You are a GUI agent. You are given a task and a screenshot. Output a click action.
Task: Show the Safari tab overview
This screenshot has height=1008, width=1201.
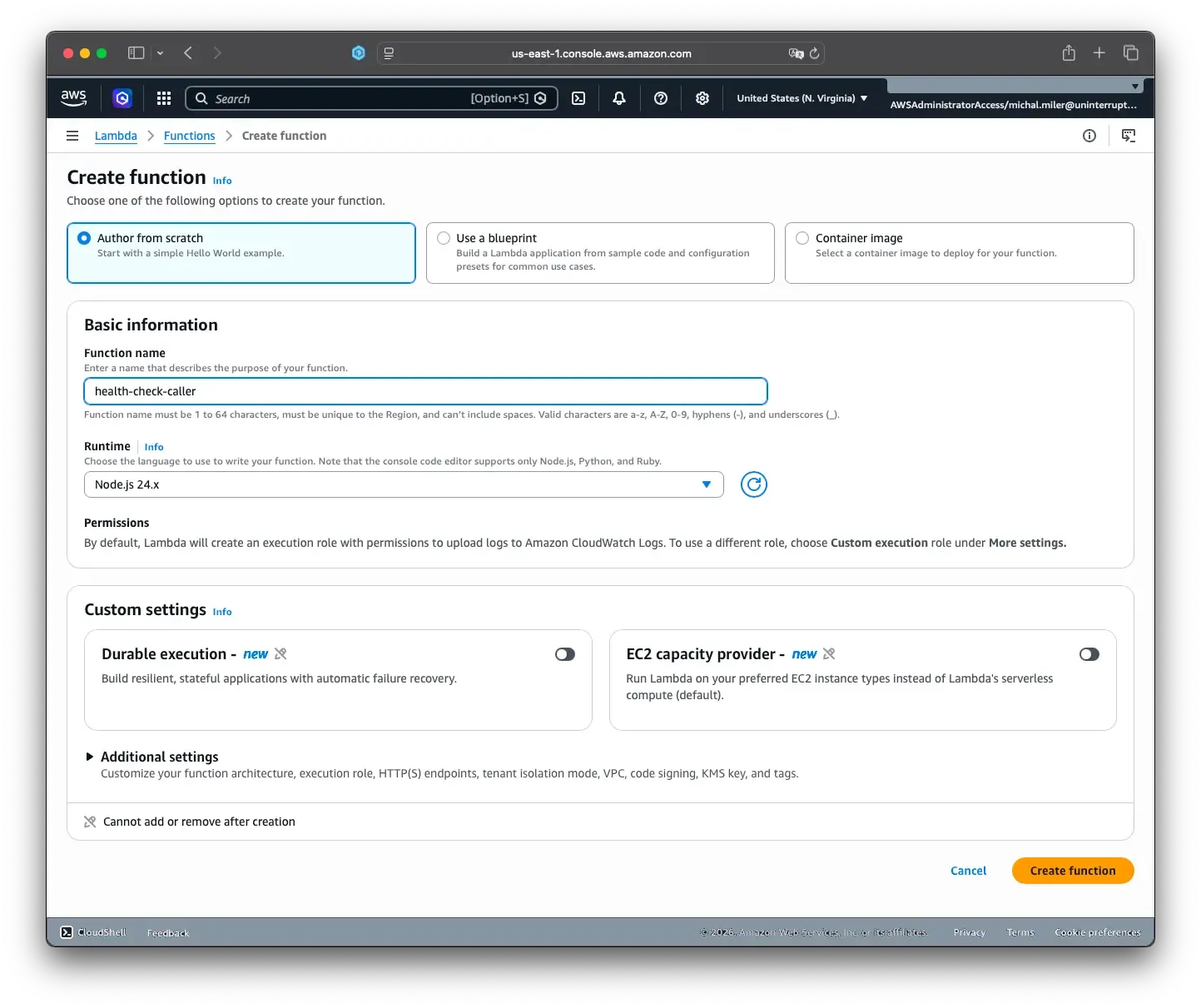click(1131, 53)
